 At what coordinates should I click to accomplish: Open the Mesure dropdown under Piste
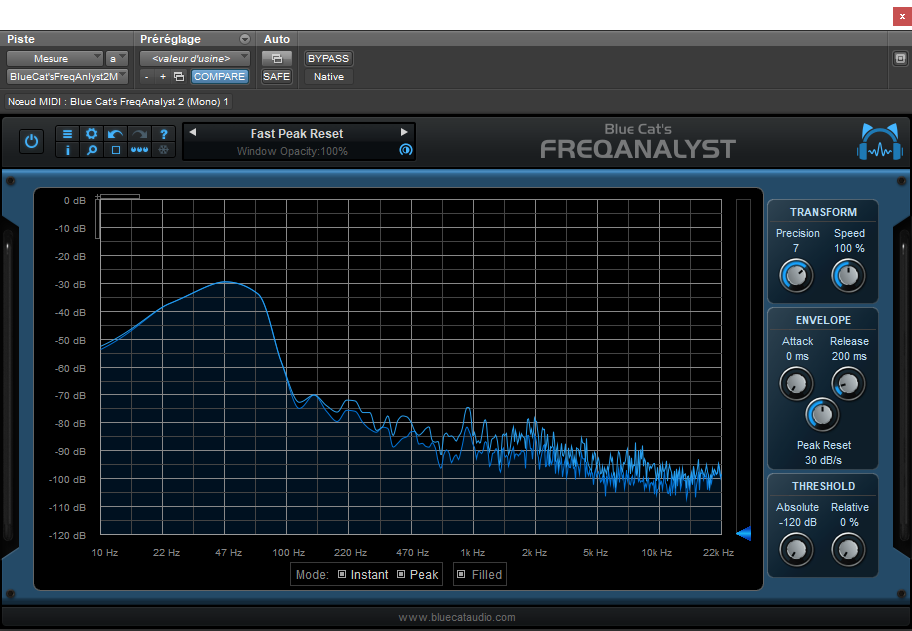54,58
